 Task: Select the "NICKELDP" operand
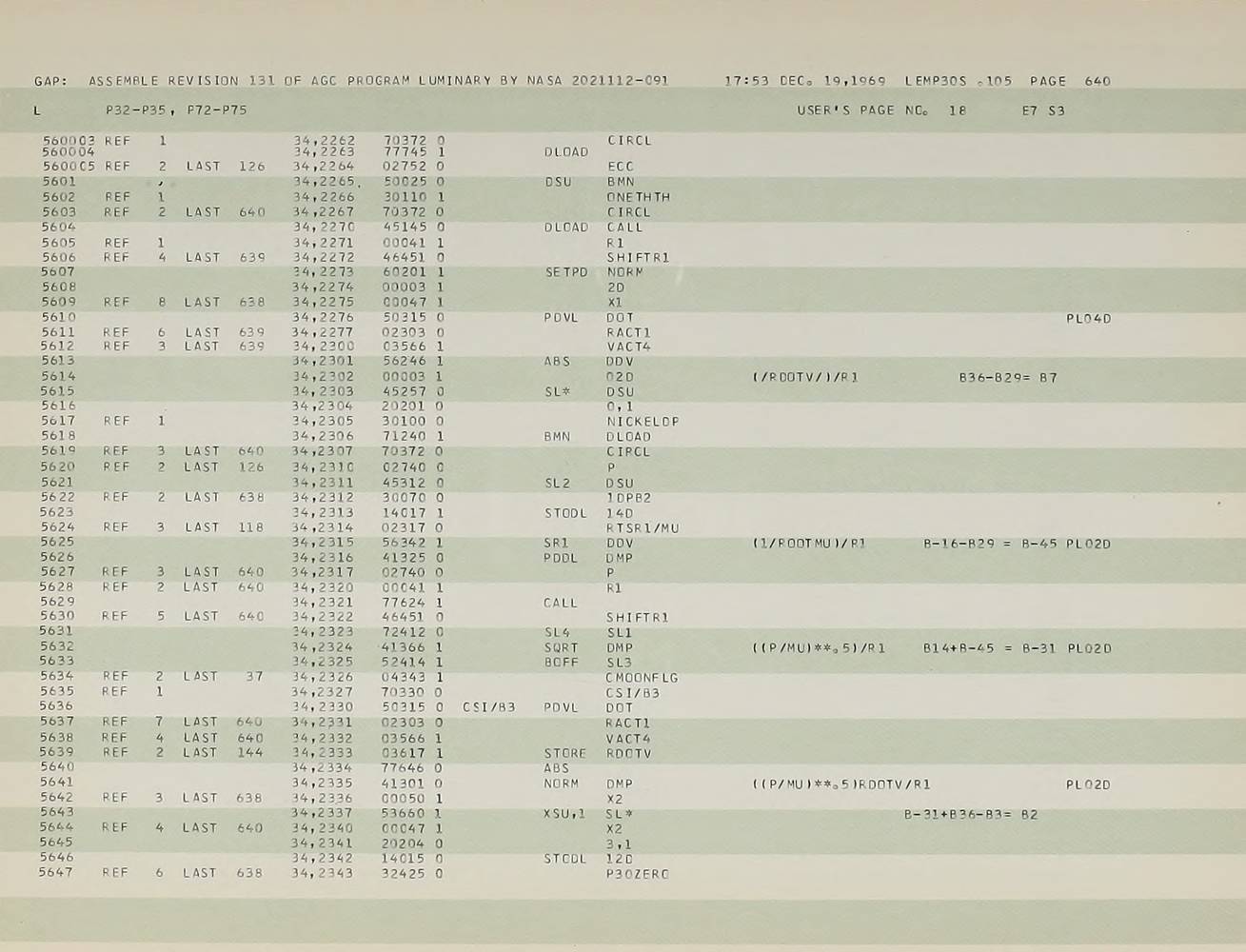coord(643,422)
